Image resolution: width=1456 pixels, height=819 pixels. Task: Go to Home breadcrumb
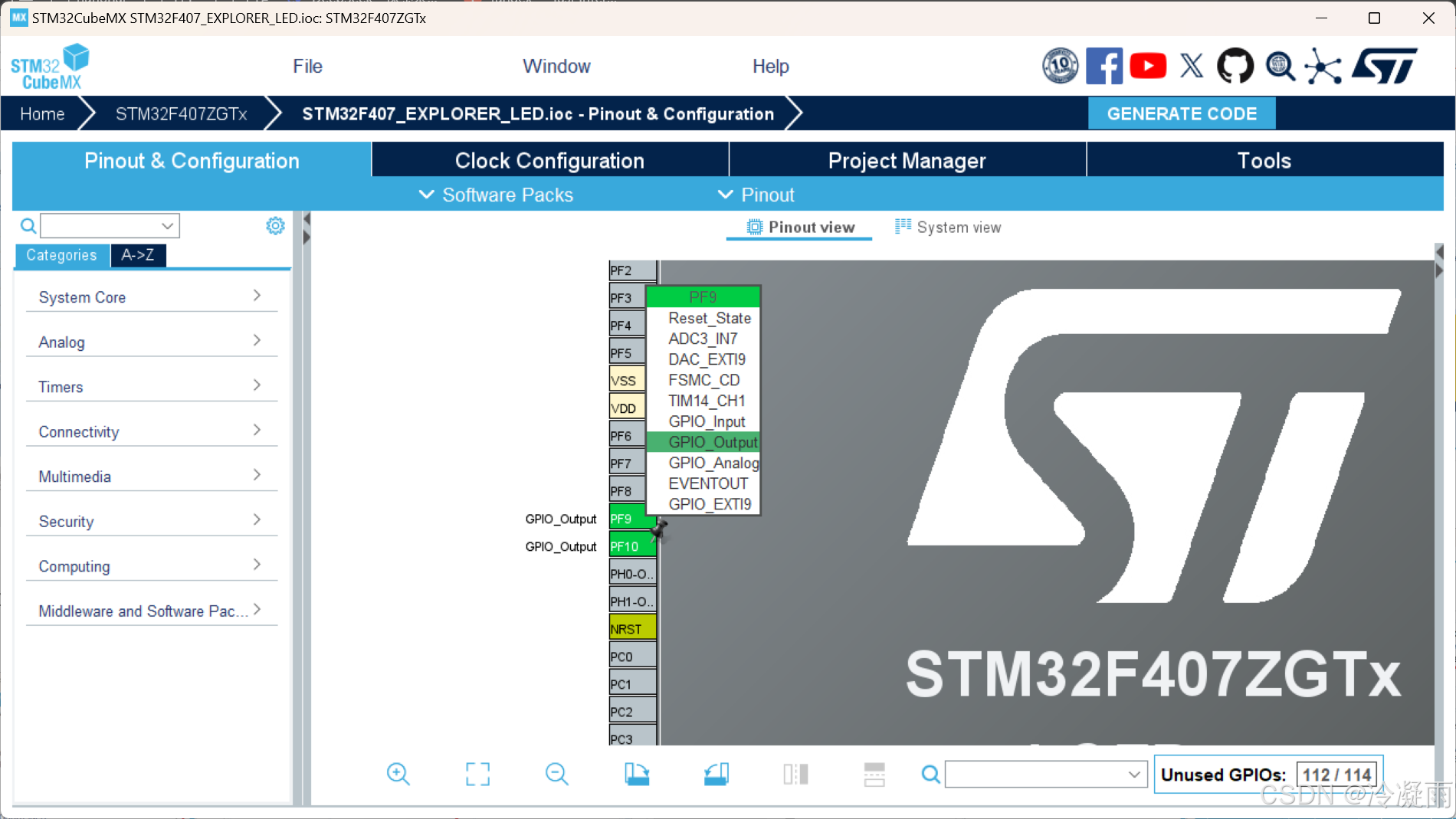point(42,113)
